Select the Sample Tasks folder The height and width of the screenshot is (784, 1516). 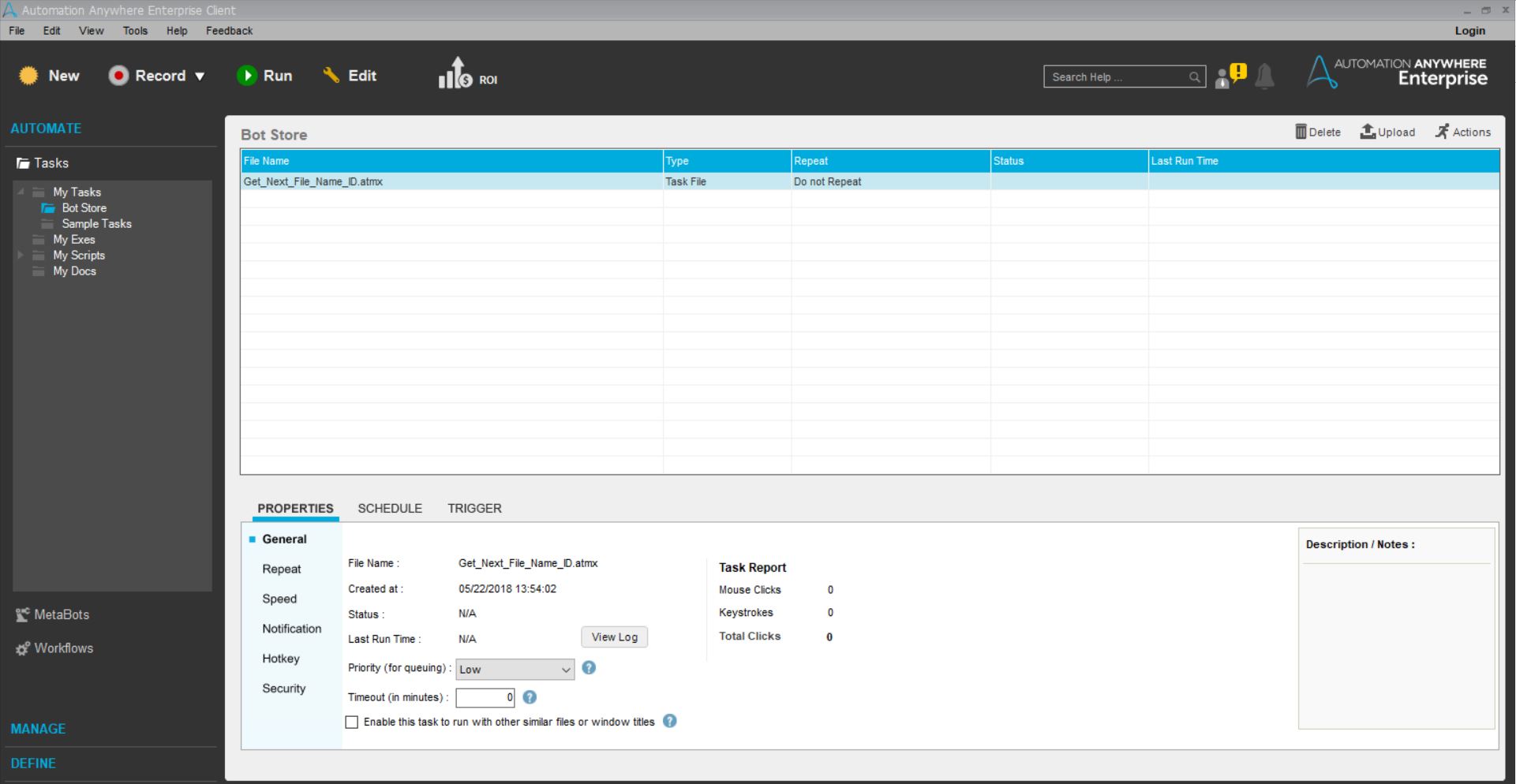point(96,224)
